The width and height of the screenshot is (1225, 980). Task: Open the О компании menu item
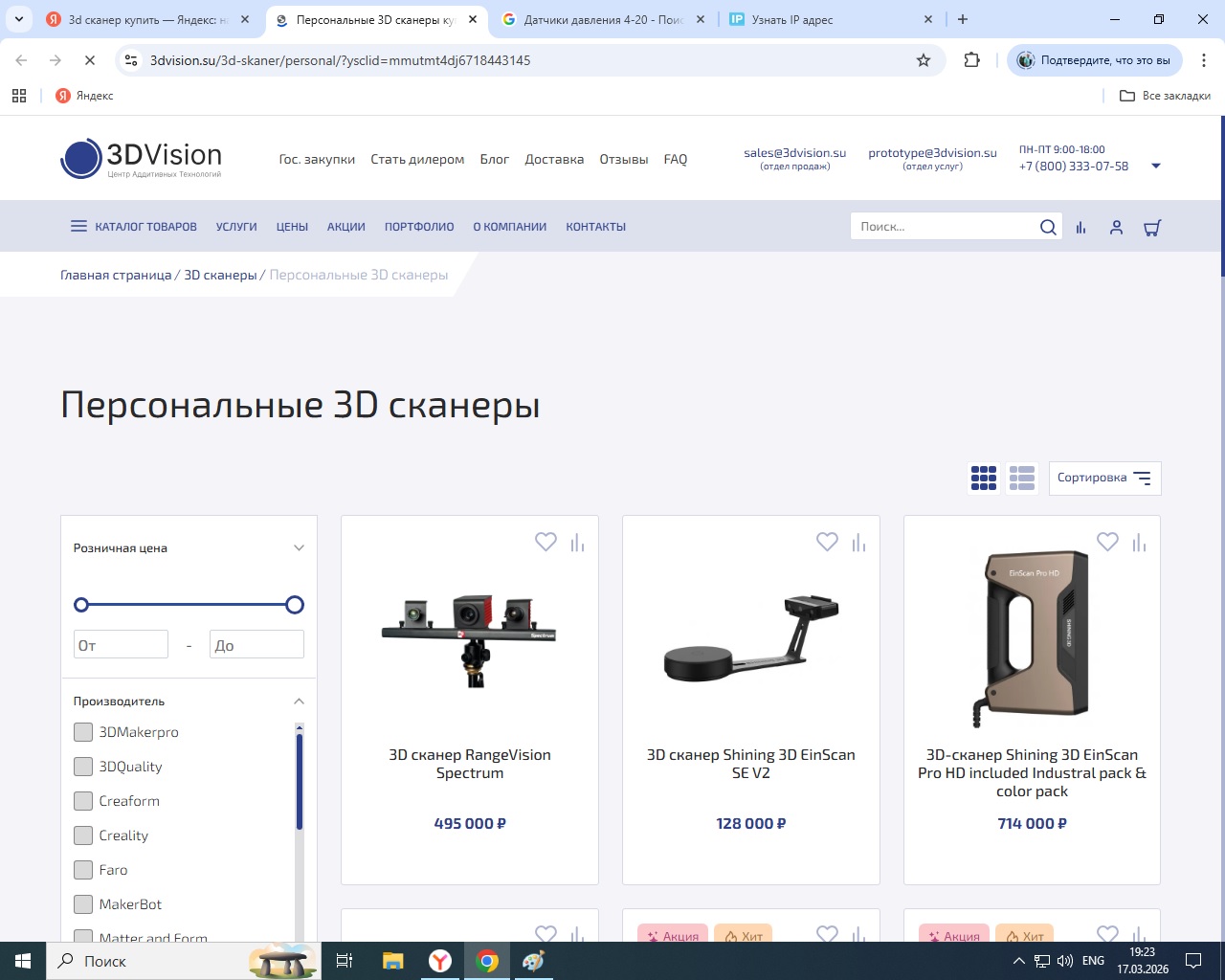point(510,227)
